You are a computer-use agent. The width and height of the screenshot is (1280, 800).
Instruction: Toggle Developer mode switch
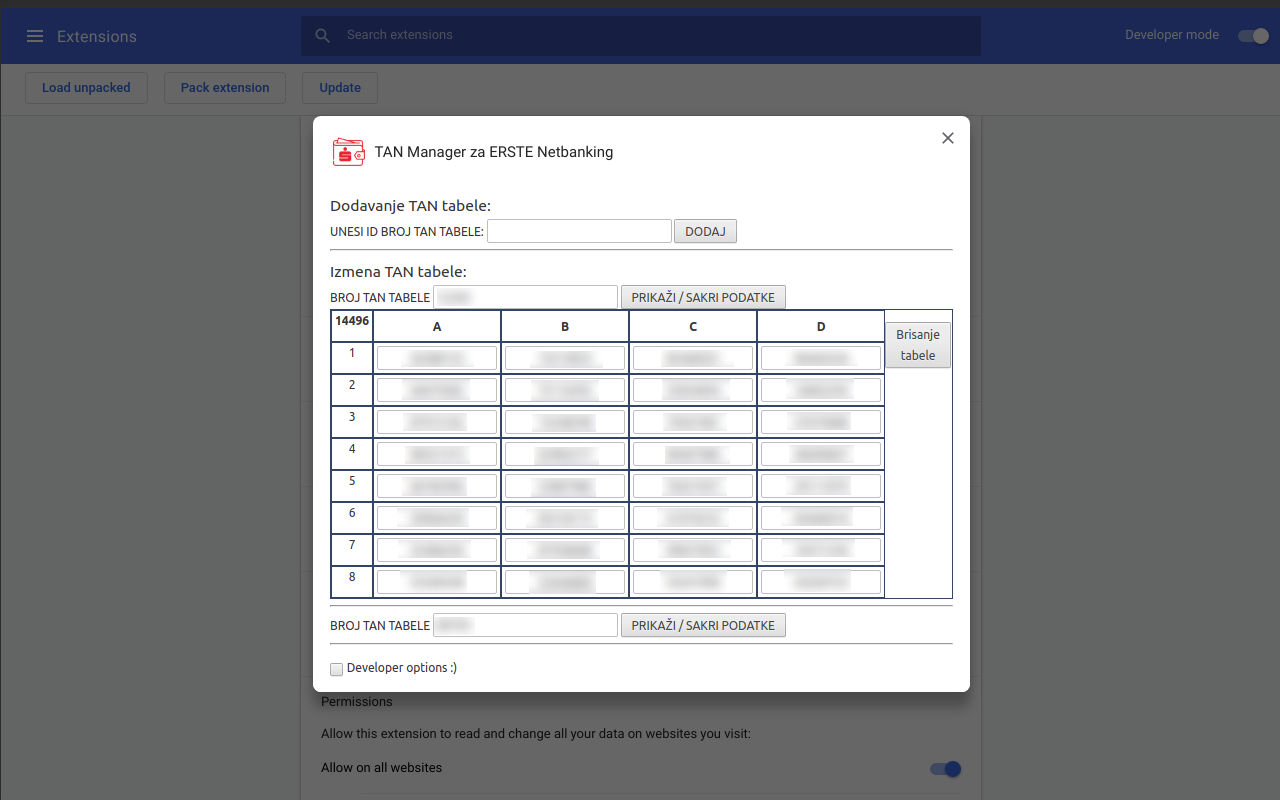point(1253,36)
